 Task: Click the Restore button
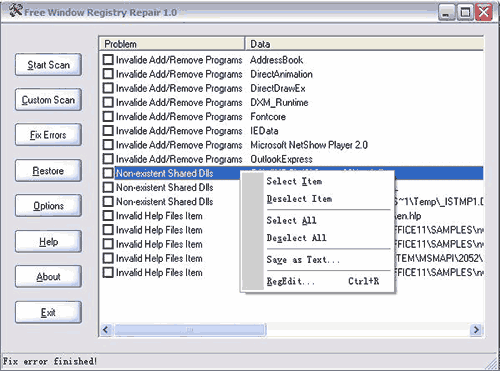[48, 171]
